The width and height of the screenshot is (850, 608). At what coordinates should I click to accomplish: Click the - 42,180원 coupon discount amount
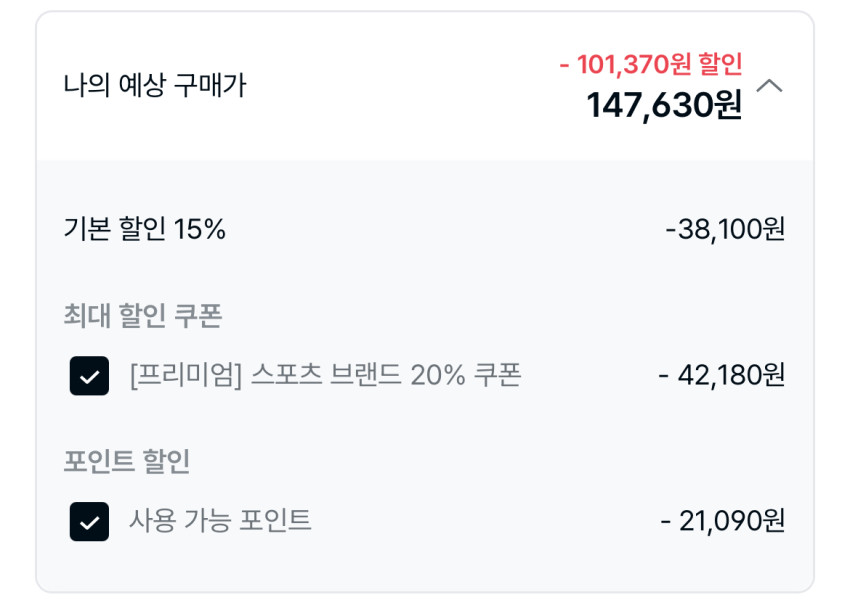pyautogui.click(x=722, y=375)
